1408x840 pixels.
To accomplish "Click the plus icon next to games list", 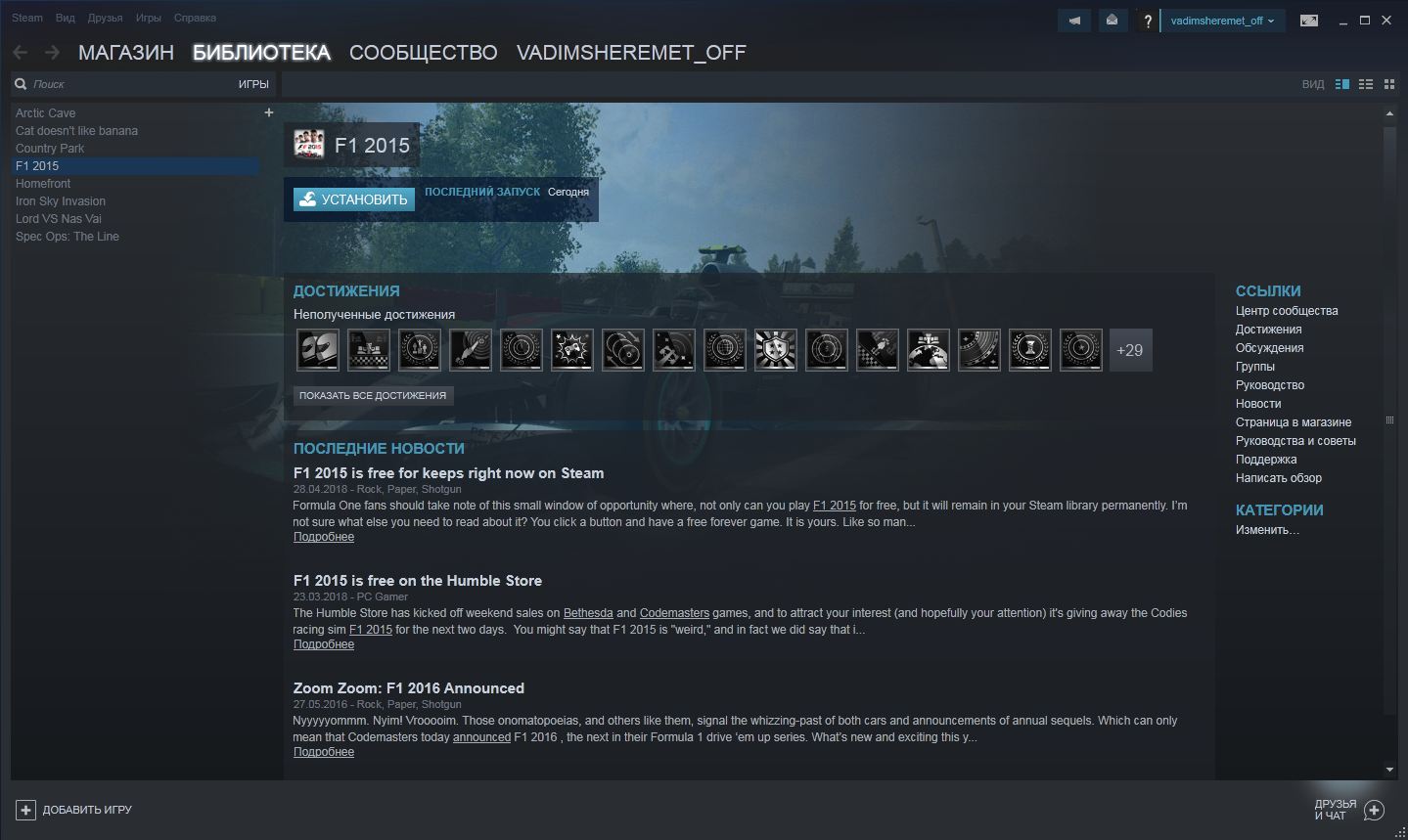I will point(269,112).
